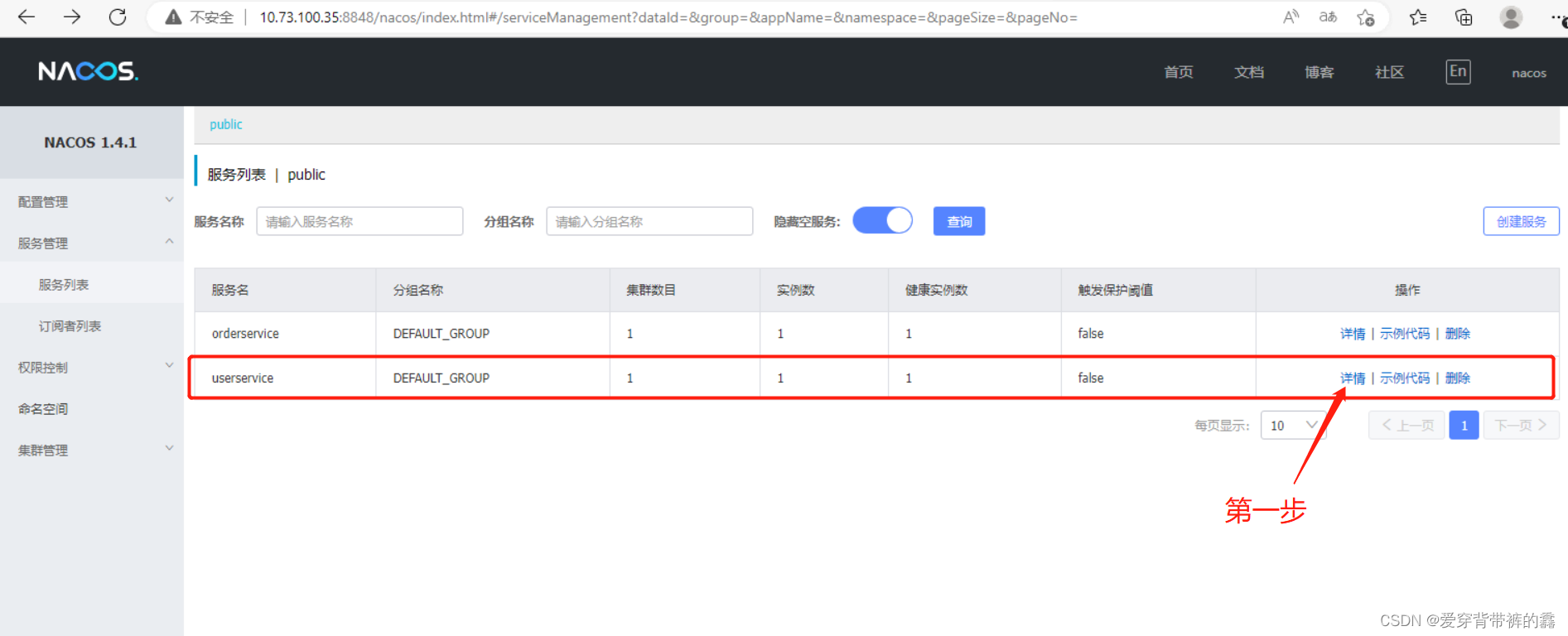Open 文档 in the top navigation
The image size is (1568, 636).
(x=1249, y=72)
